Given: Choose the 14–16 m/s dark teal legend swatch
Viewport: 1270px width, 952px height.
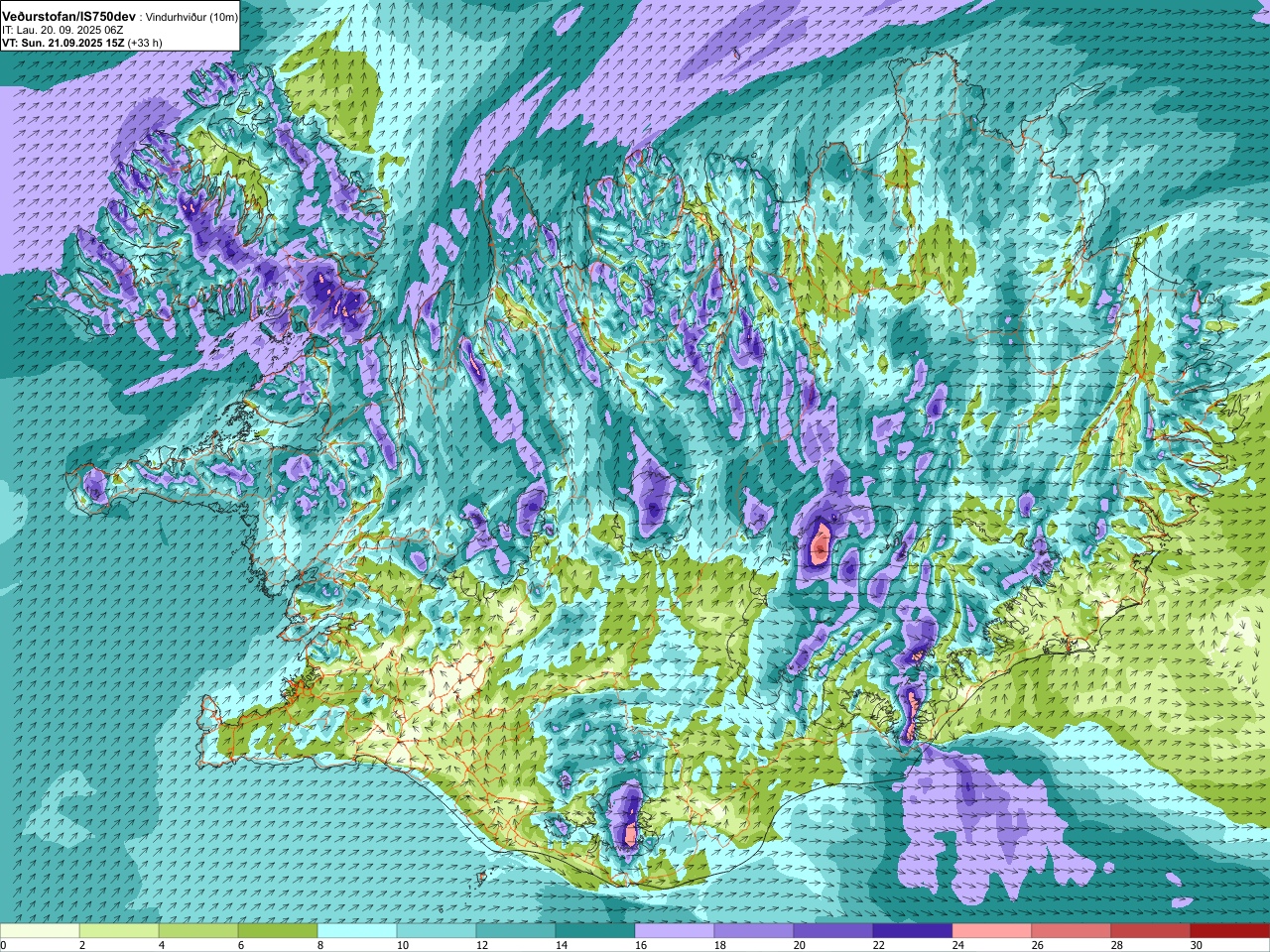Looking at the screenshot, I should pos(595,931).
